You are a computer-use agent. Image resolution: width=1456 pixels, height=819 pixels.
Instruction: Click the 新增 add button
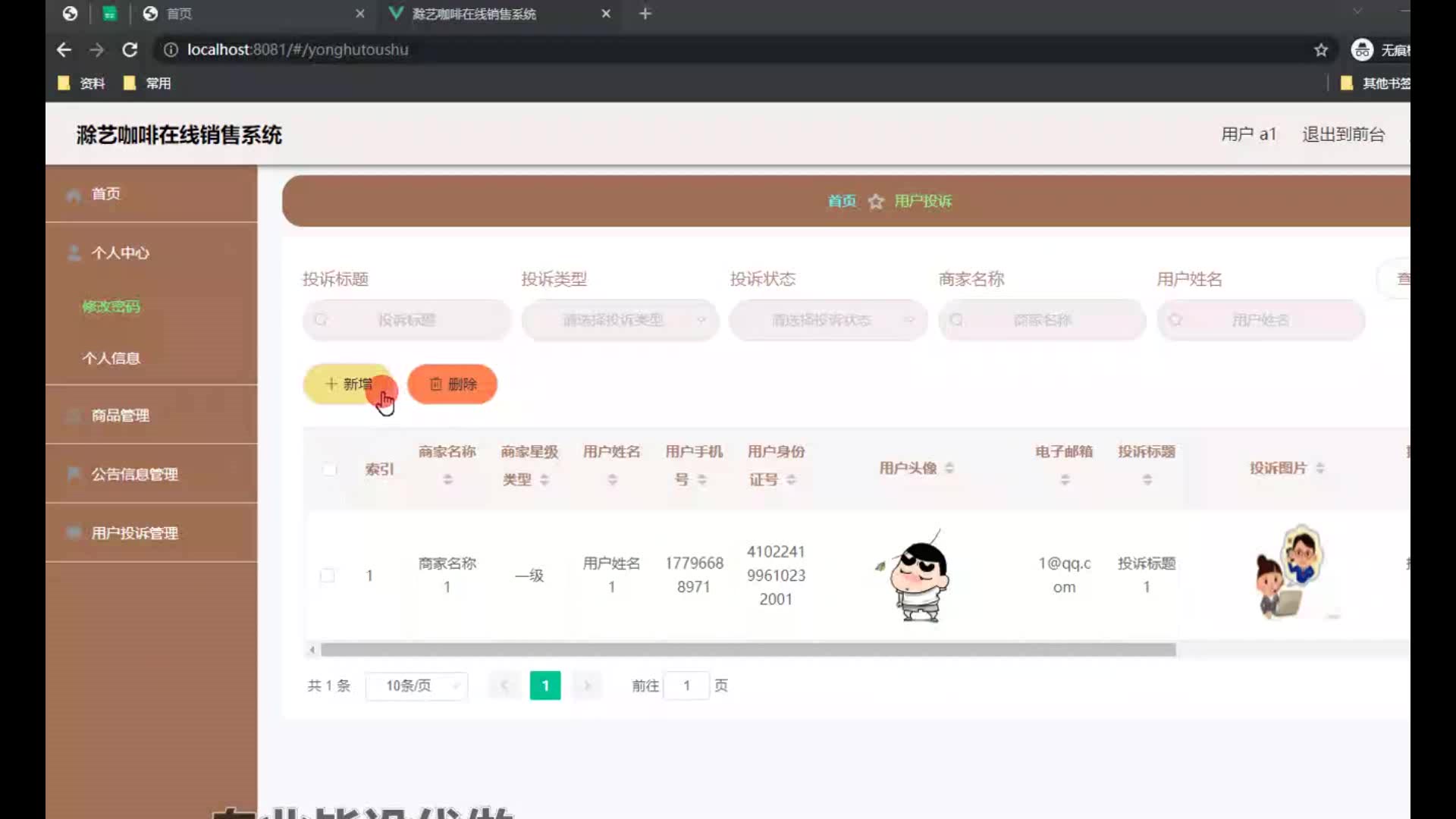point(348,384)
